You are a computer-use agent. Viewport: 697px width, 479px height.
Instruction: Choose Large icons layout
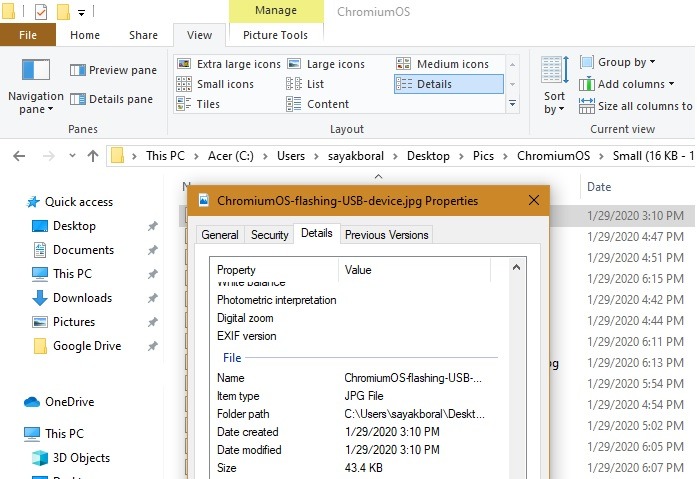click(x=326, y=64)
